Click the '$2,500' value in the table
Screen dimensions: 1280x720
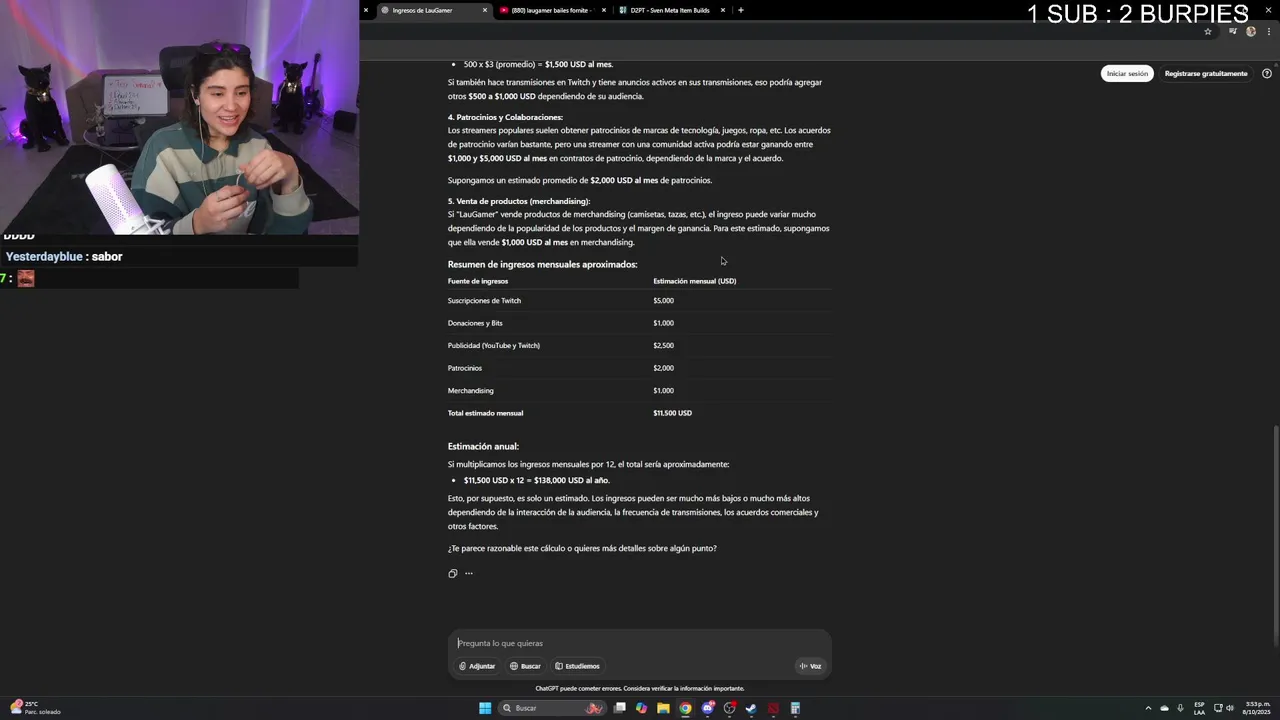(x=663, y=346)
